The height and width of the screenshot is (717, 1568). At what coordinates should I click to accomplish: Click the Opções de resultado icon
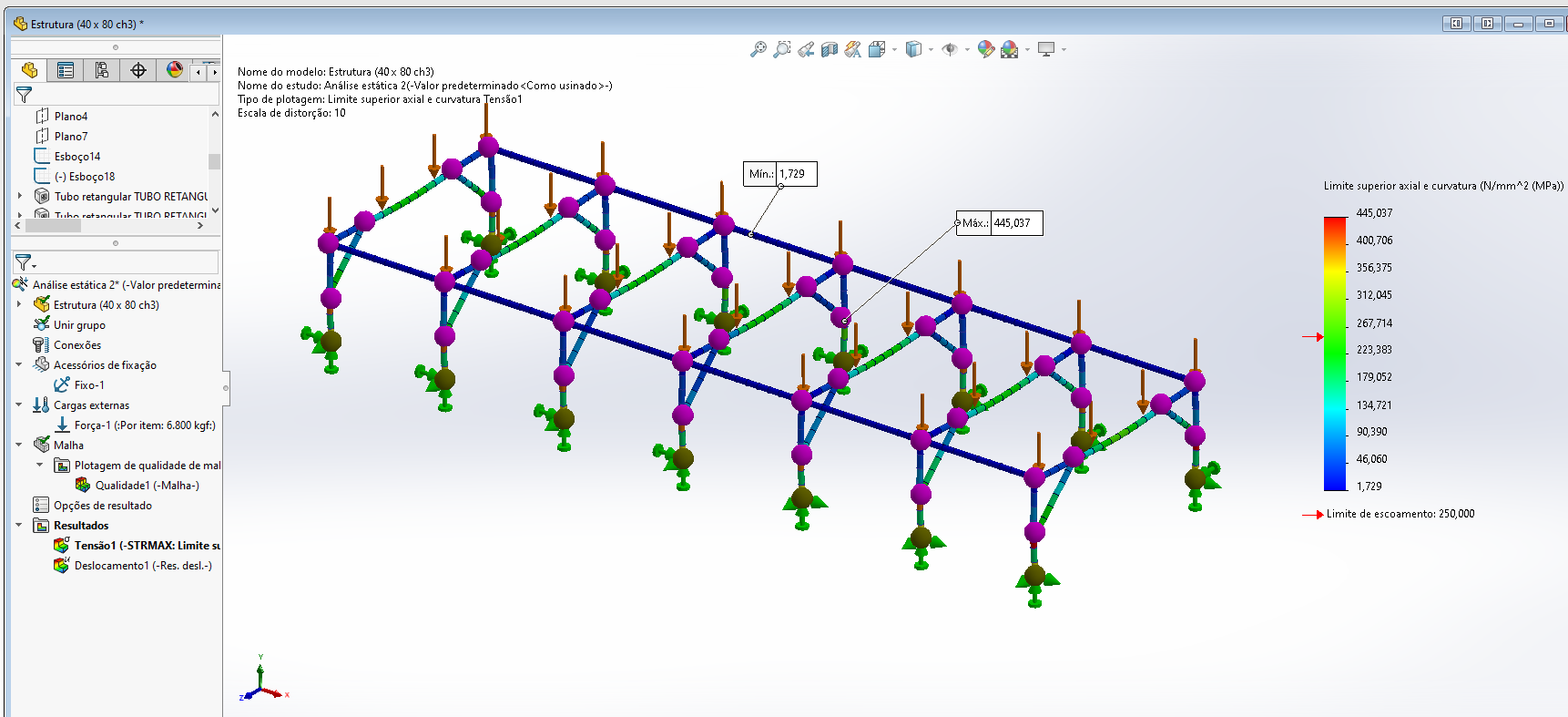point(41,505)
